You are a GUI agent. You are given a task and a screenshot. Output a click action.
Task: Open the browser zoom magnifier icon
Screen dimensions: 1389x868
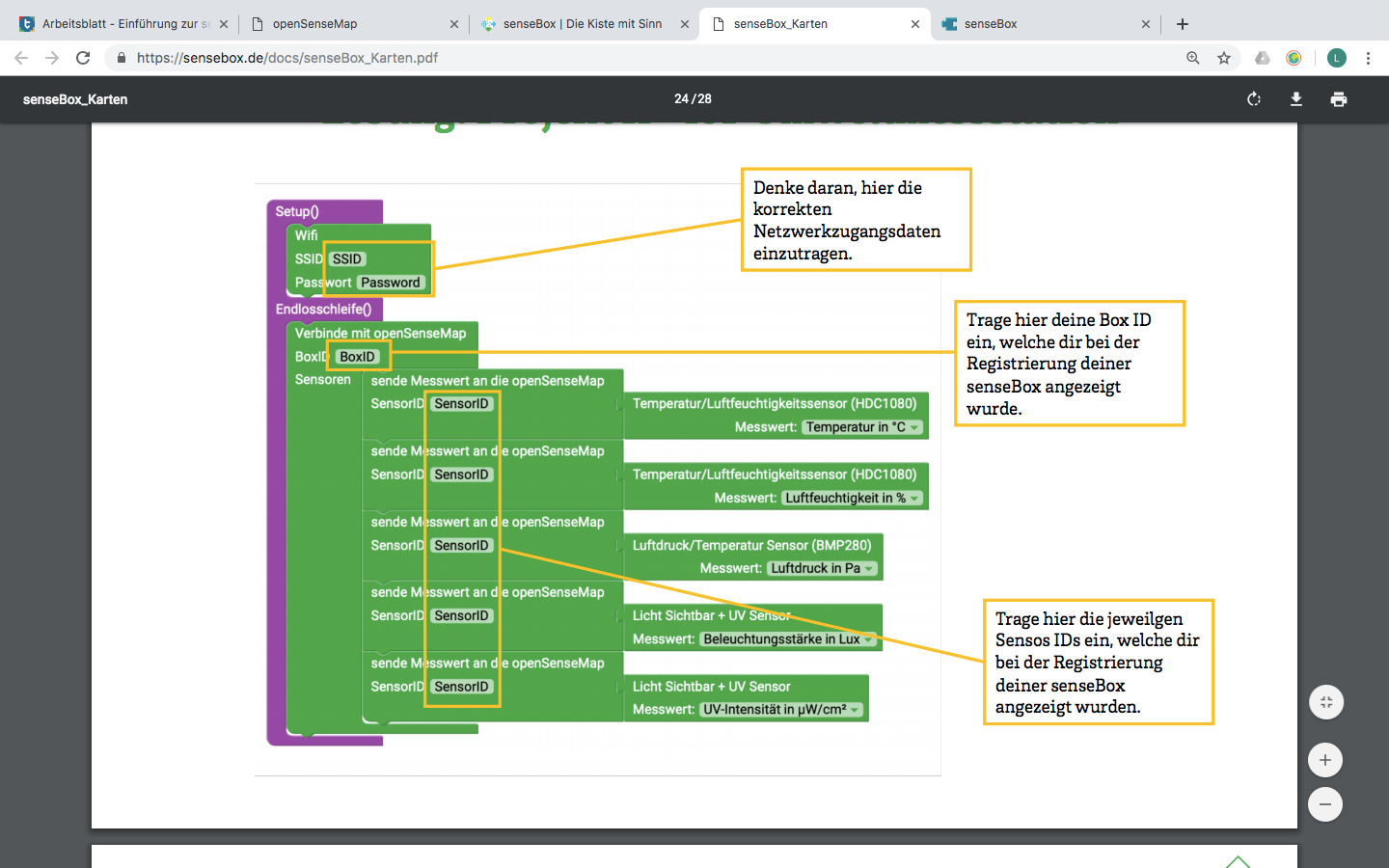(1193, 58)
